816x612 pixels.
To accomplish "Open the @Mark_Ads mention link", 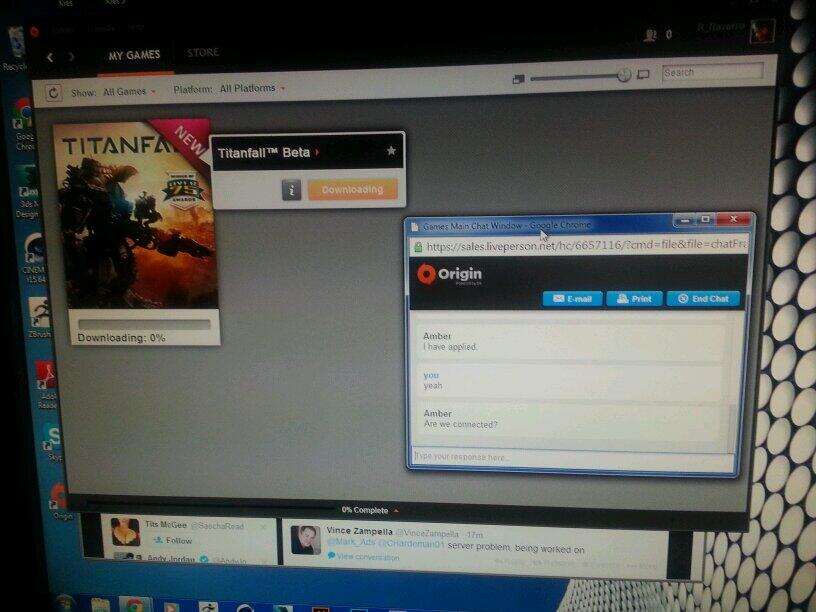I will (351, 543).
